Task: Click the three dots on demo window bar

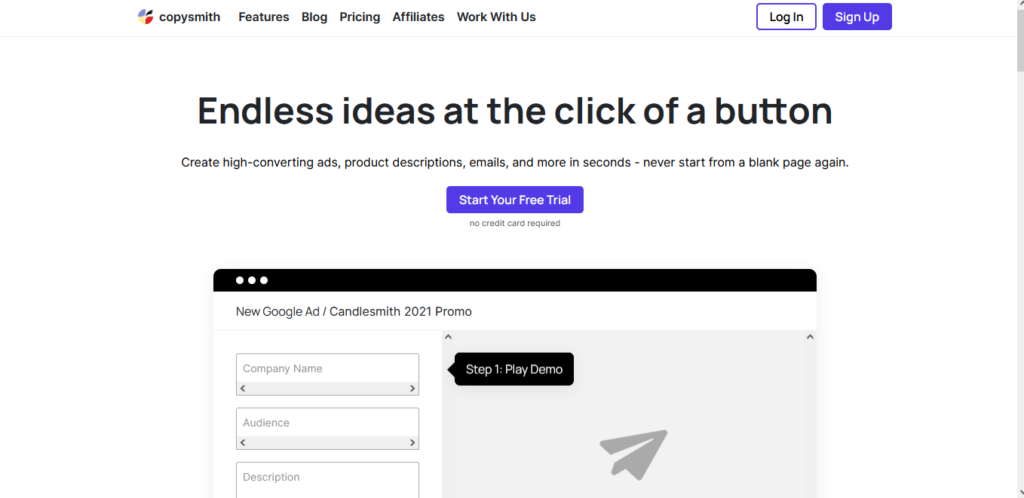Action: coord(252,281)
